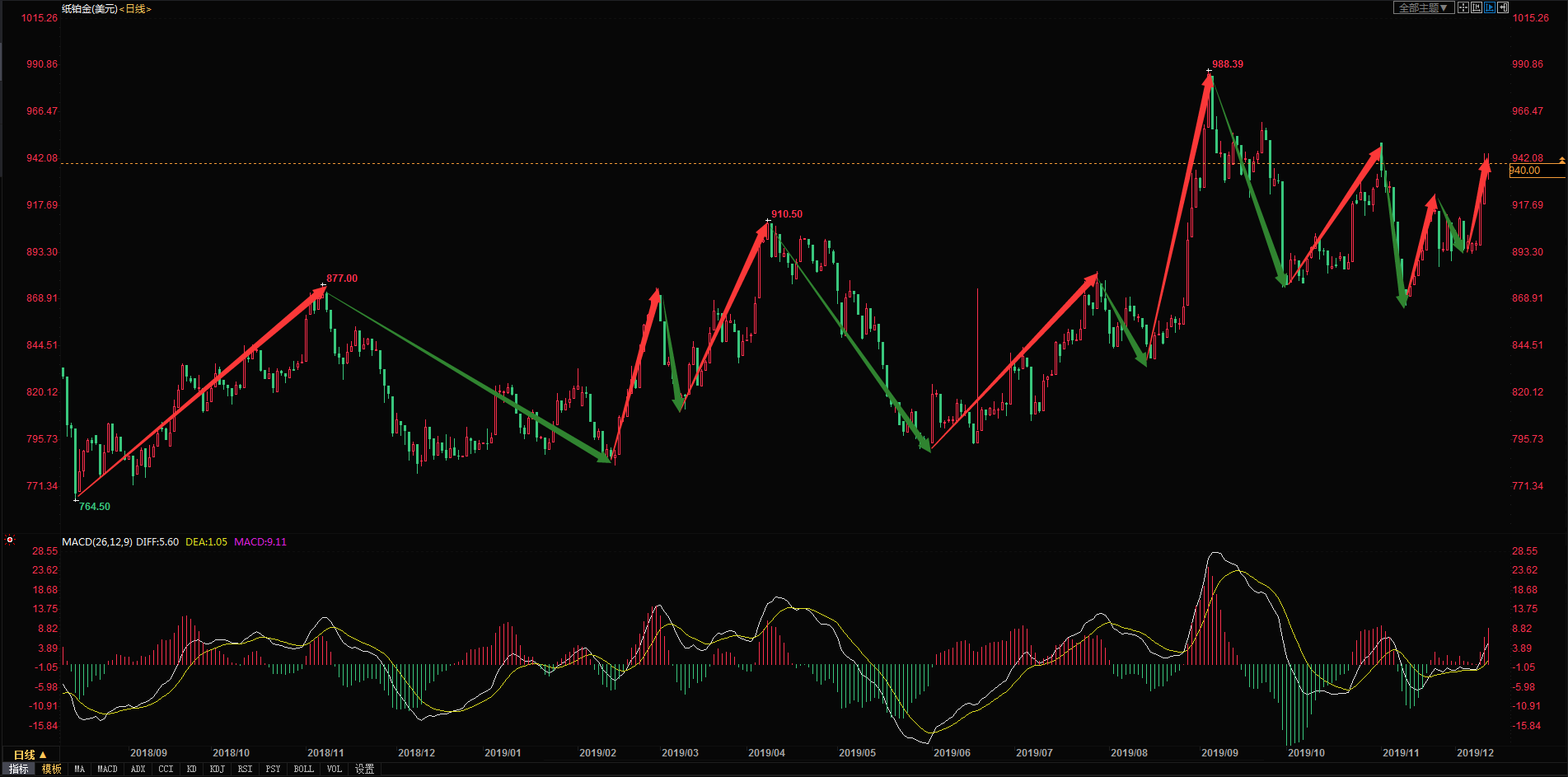
Task: Select the KD indicator
Action: 192,769
